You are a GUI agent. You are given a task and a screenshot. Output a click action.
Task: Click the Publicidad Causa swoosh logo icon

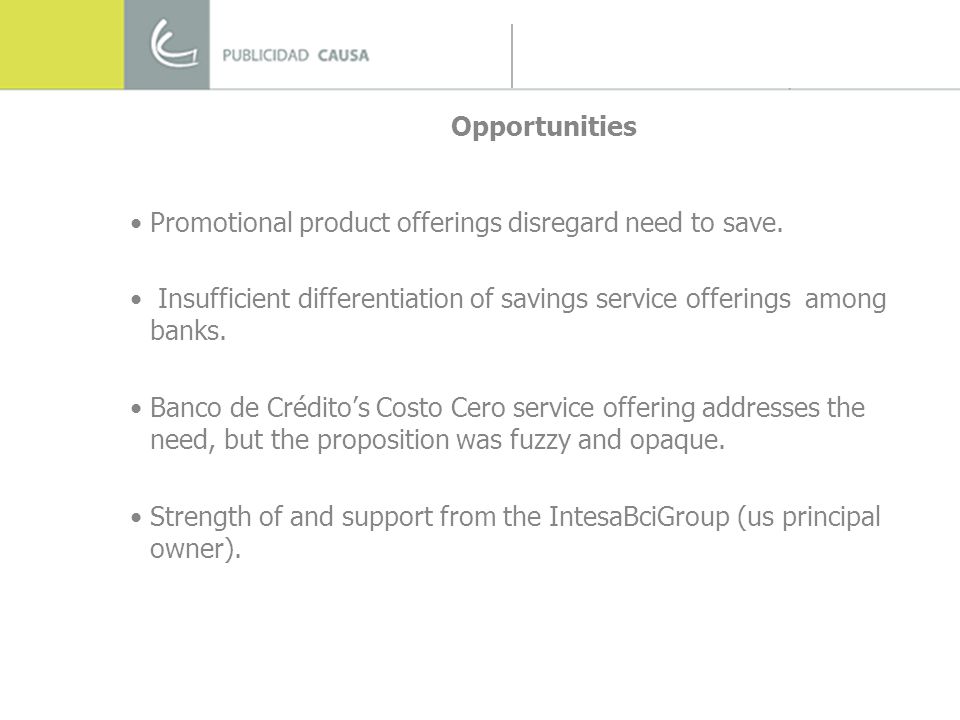coord(173,43)
